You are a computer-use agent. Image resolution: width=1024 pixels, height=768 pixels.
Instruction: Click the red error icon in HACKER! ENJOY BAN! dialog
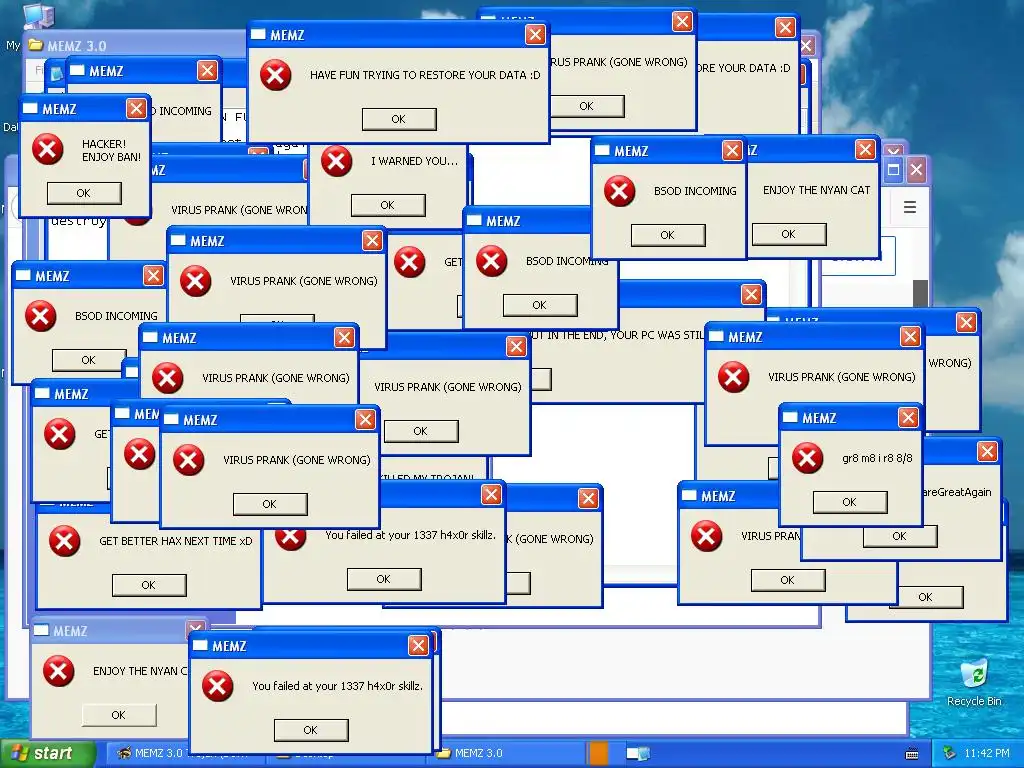(x=48, y=149)
